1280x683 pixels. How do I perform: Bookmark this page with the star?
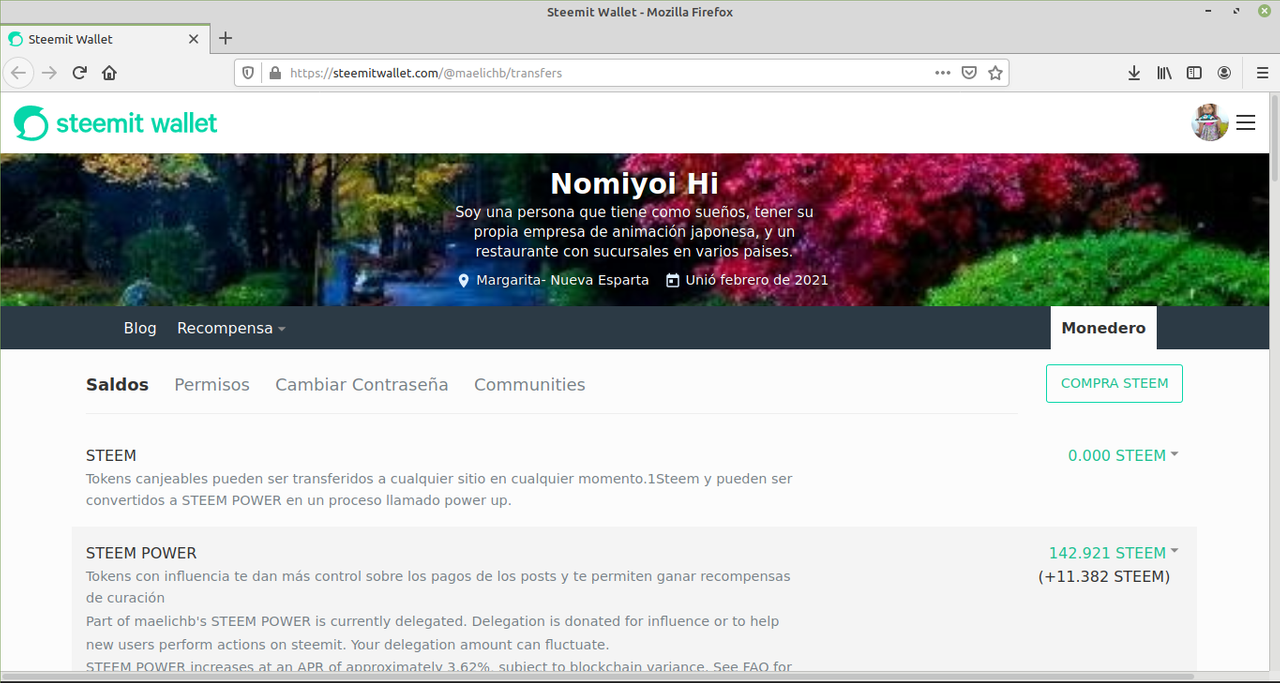point(995,73)
